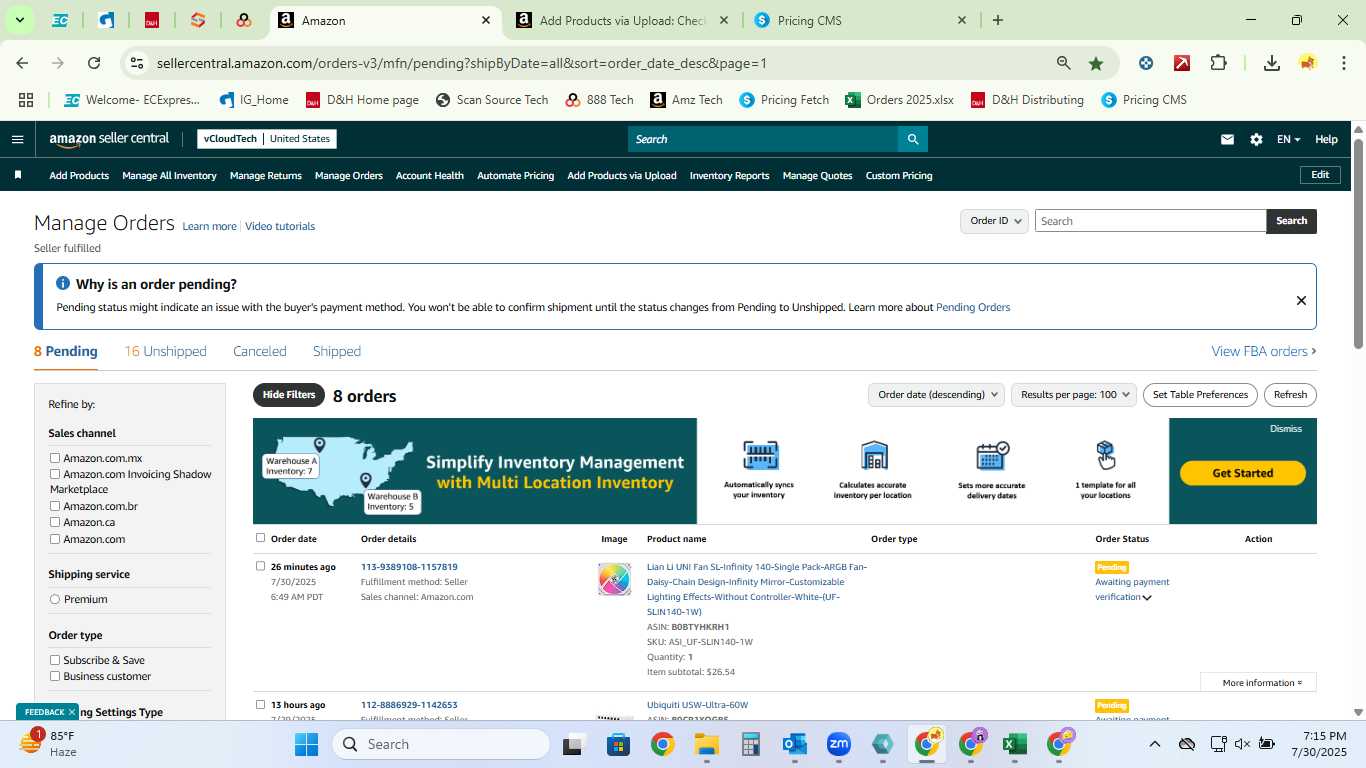Click the Lian Li fan product thumbnail
The image size is (1366, 768).
(x=614, y=579)
